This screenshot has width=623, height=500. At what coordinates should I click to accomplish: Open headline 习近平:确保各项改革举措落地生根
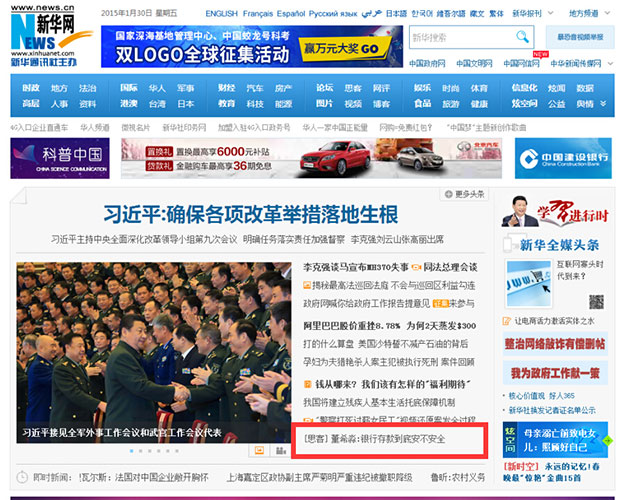click(251, 215)
